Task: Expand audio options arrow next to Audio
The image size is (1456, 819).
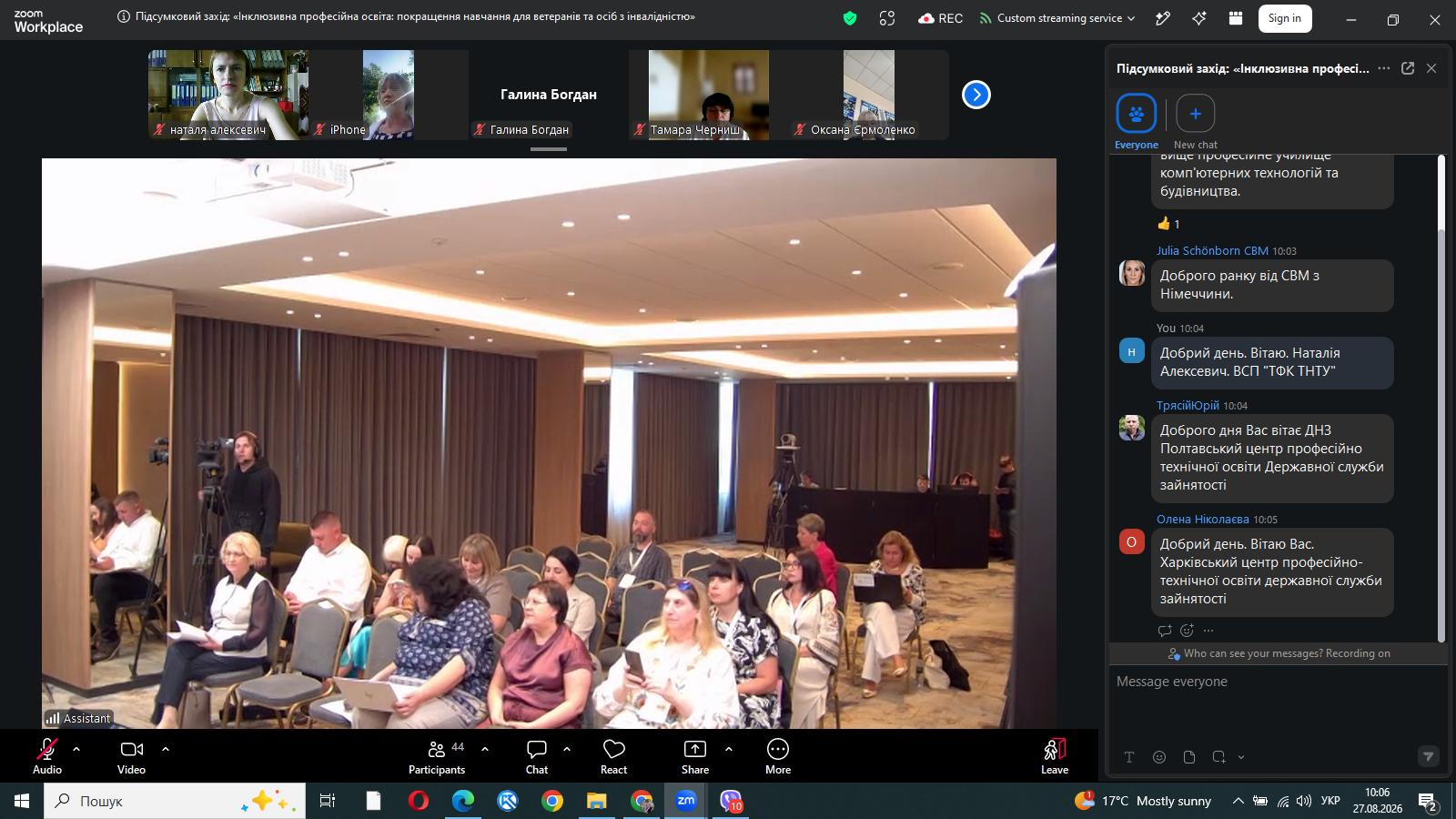Action: coord(76,749)
